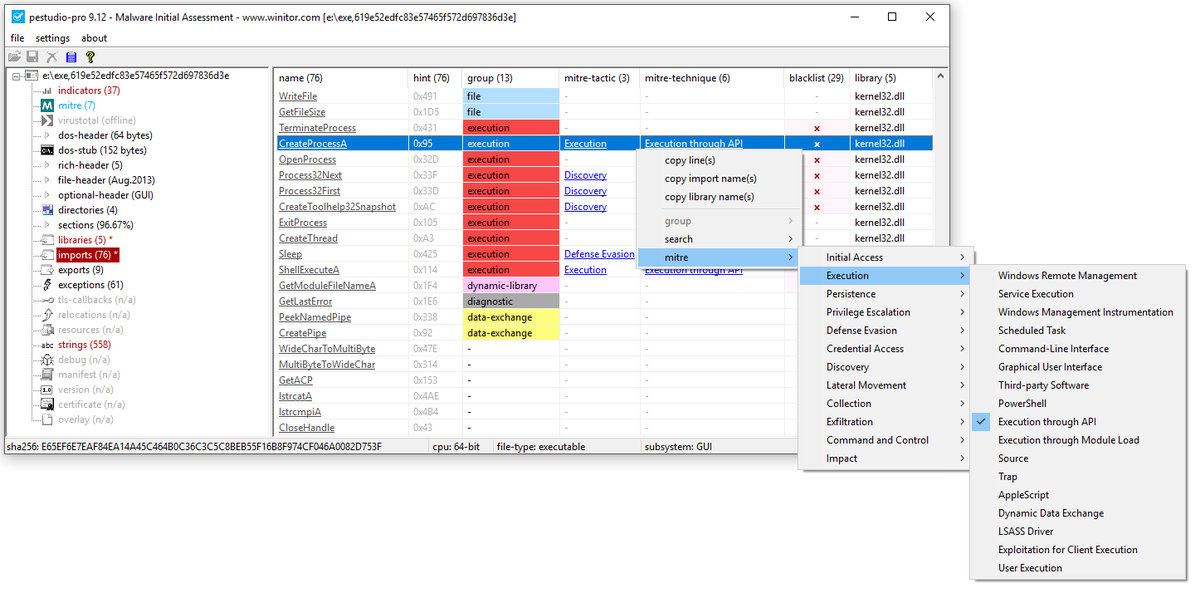Click the pestudio app icon in title bar
The image size is (1200, 598).
(18, 17)
